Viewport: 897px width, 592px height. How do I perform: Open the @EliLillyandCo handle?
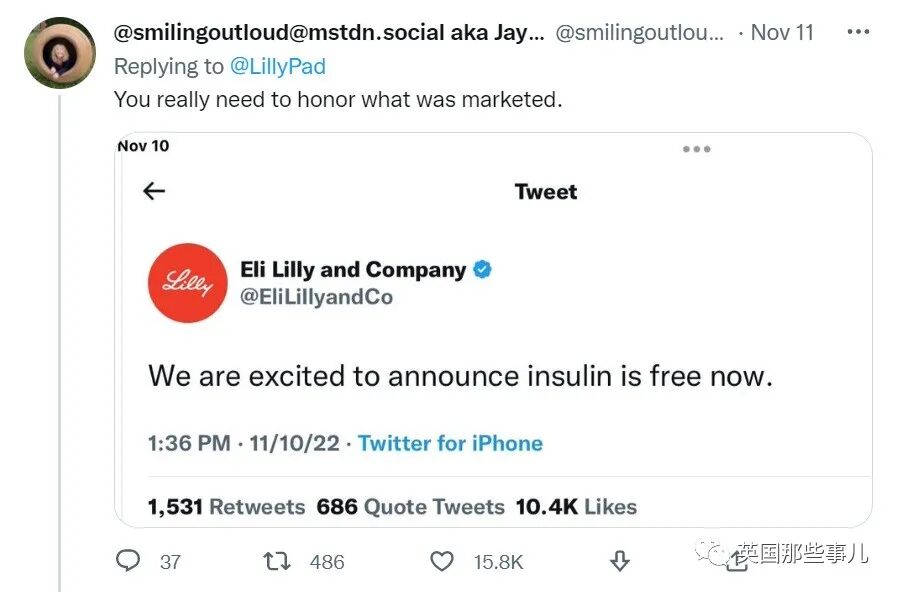click(x=316, y=297)
